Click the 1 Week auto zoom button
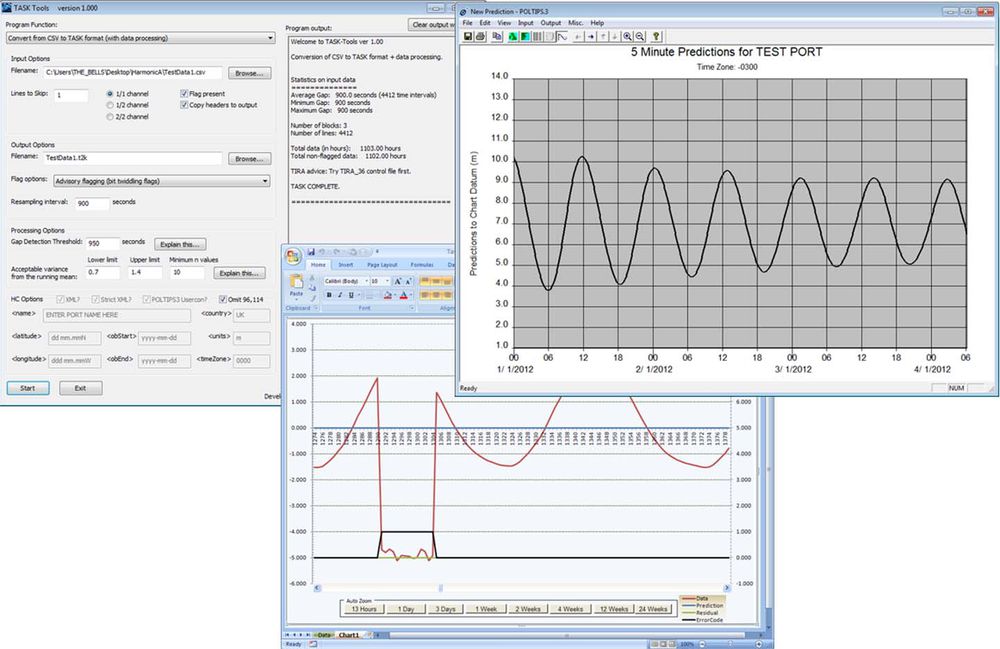The image size is (1000, 649). [x=486, y=609]
